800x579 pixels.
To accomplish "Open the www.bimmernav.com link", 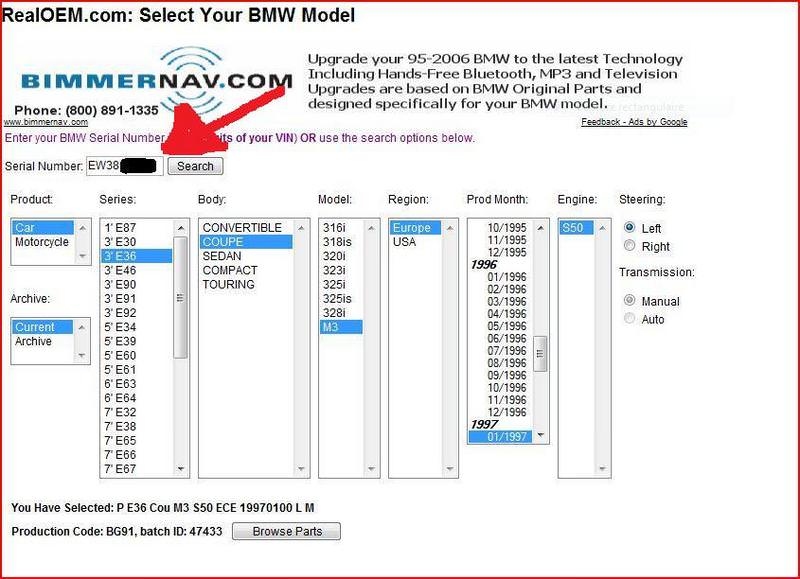I will [x=46, y=122].
